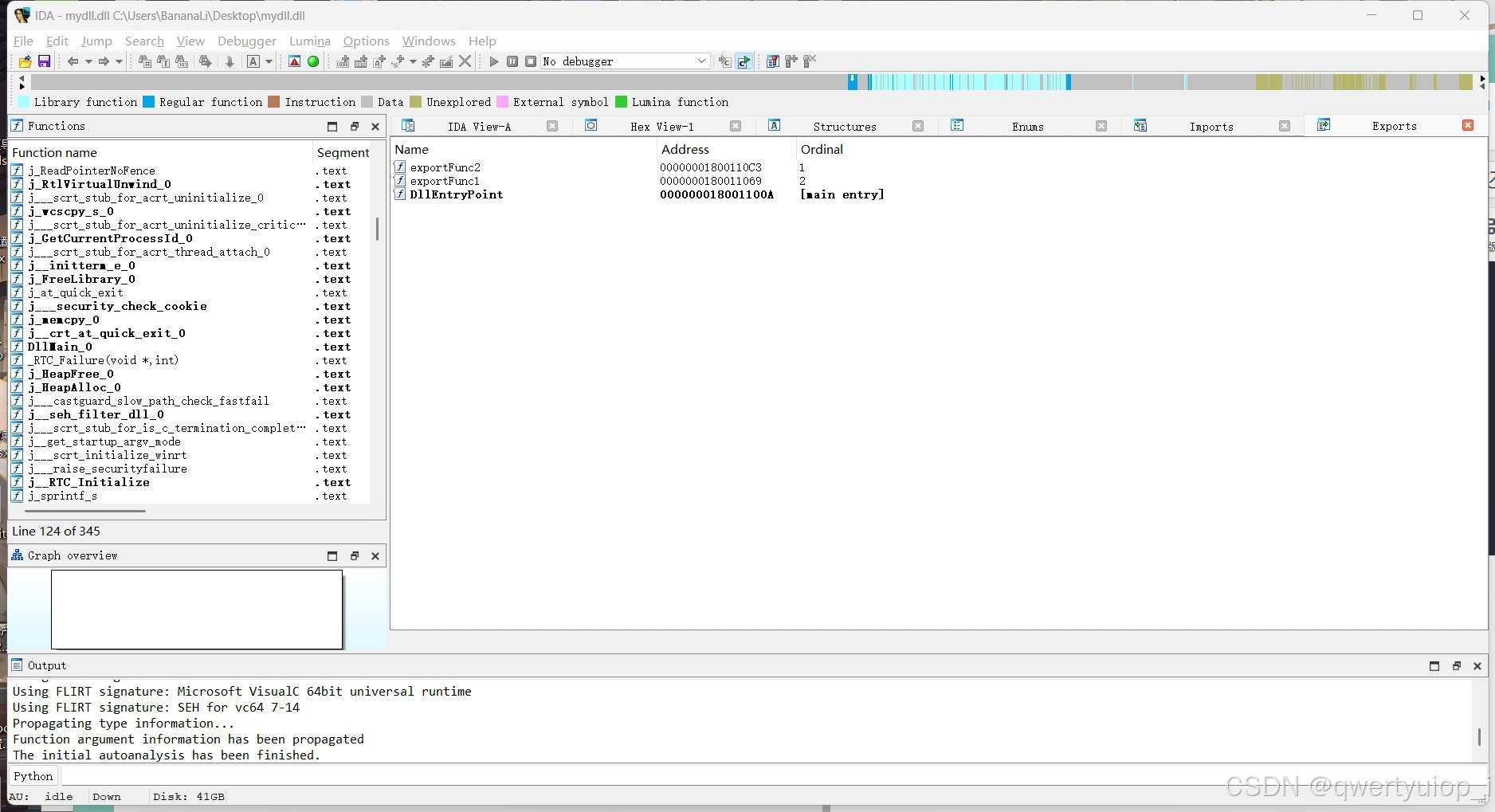Click the search next binoculars icon
This screenshot has width=1495, height=812.
[206, 61]
